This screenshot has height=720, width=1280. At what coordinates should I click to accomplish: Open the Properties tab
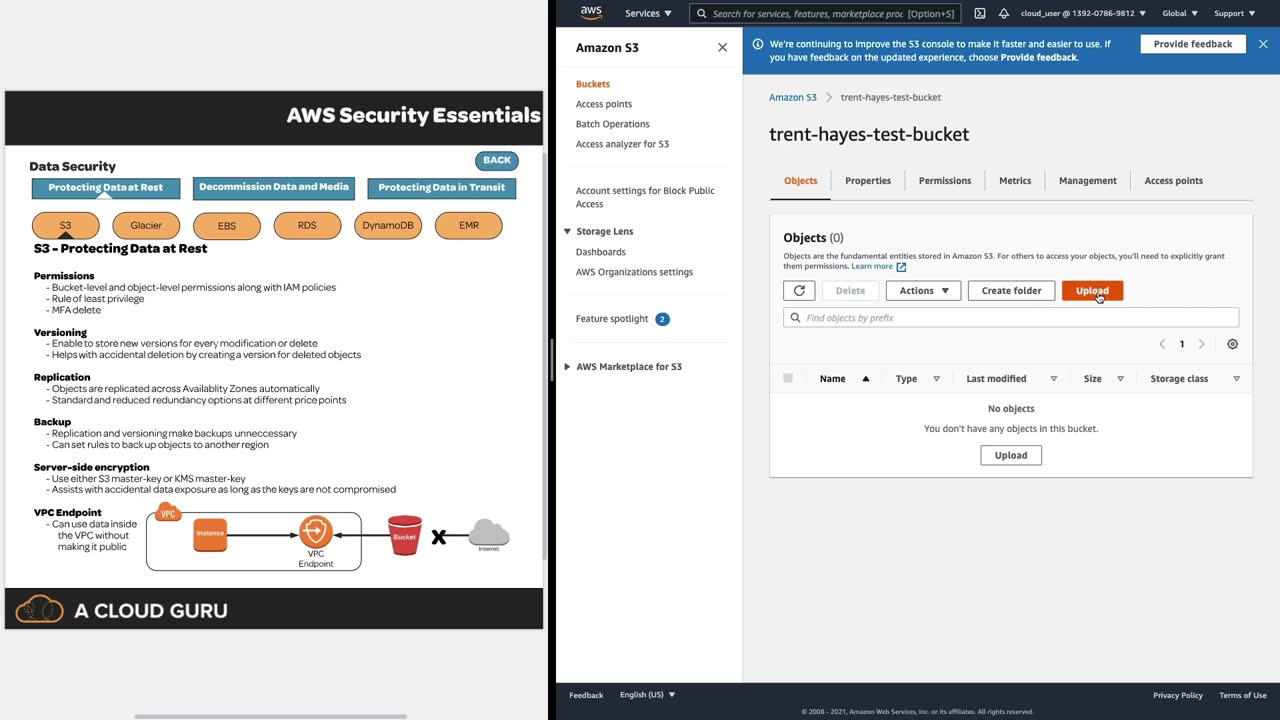point(867,181)
